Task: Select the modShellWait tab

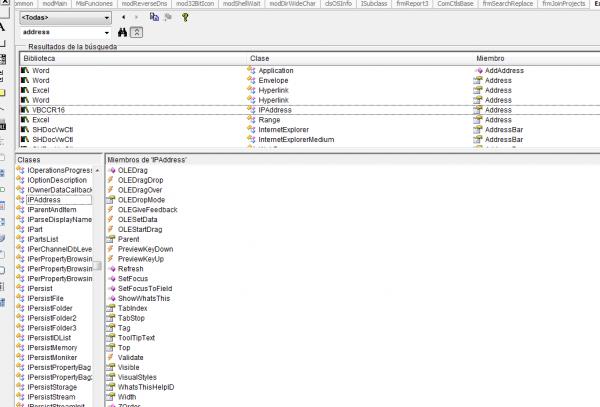Action: (241, 4)
